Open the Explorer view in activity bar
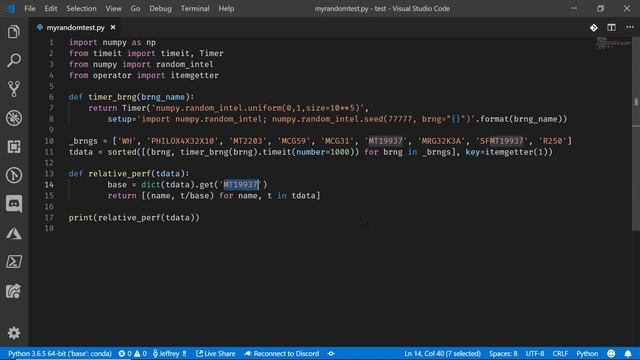This screenshot has width=640, height=360. pos(14,32)
